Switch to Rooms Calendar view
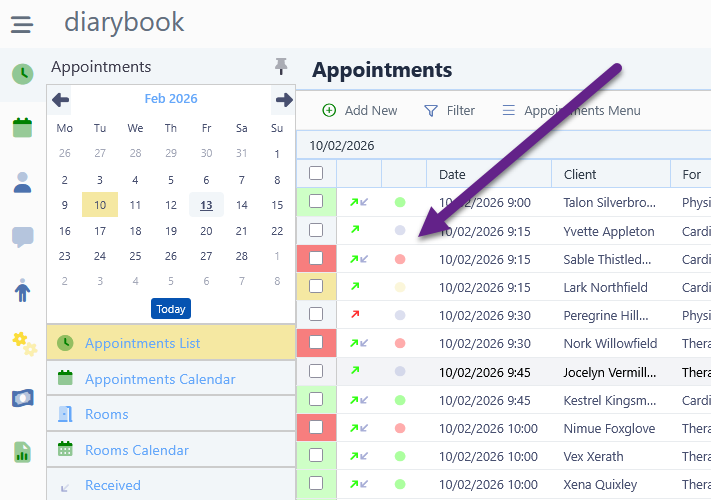The width and height of the screenshot is (711, 500). (137, 450)
